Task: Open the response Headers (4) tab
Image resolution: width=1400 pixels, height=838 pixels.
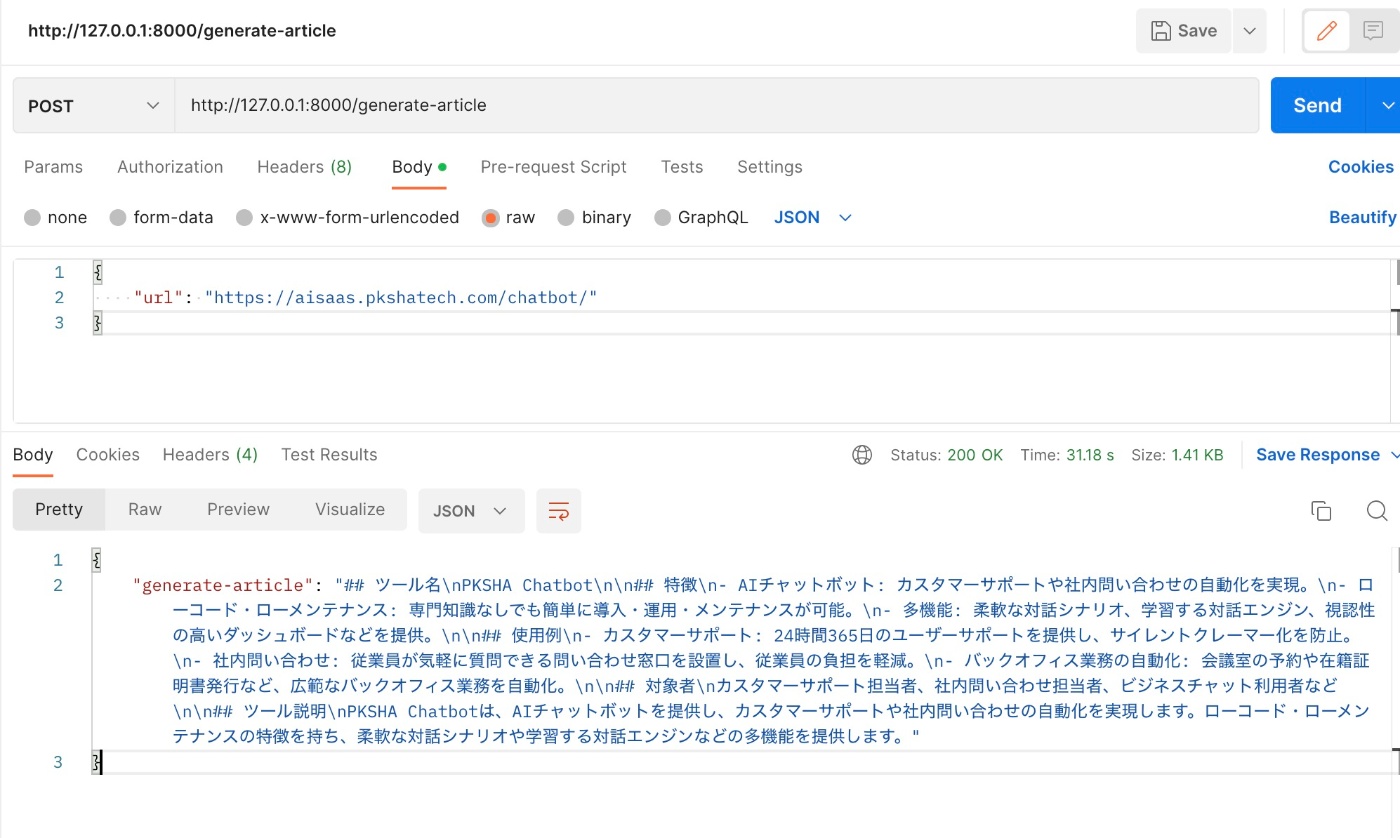Action: 210,455
